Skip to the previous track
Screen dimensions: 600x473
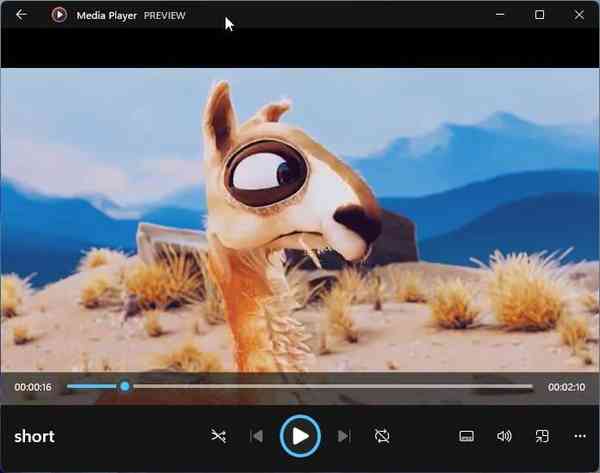pos(257,436)
